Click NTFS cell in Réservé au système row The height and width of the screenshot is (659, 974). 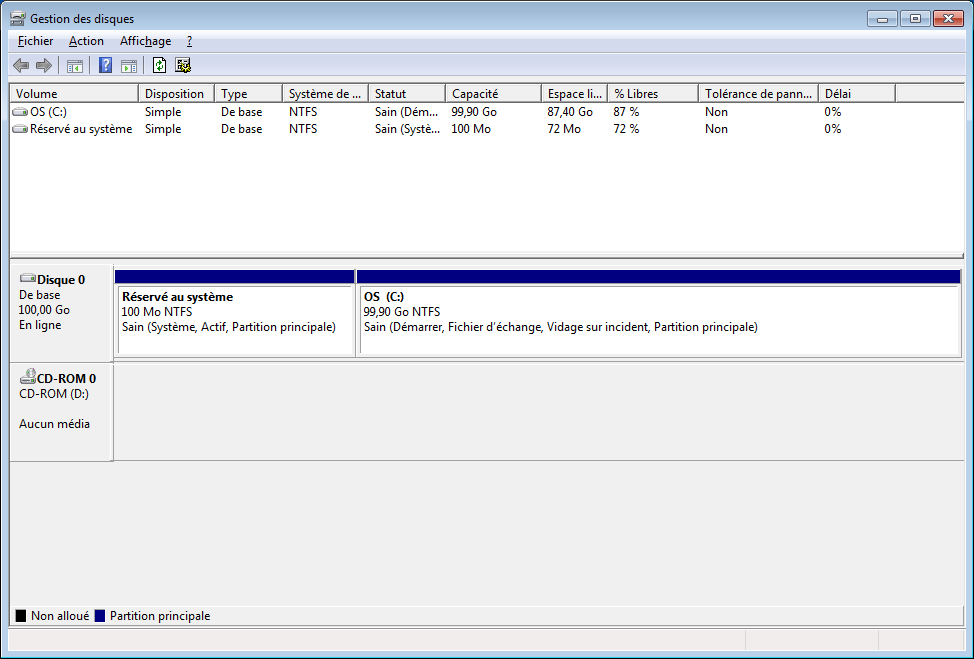point(303,129)
